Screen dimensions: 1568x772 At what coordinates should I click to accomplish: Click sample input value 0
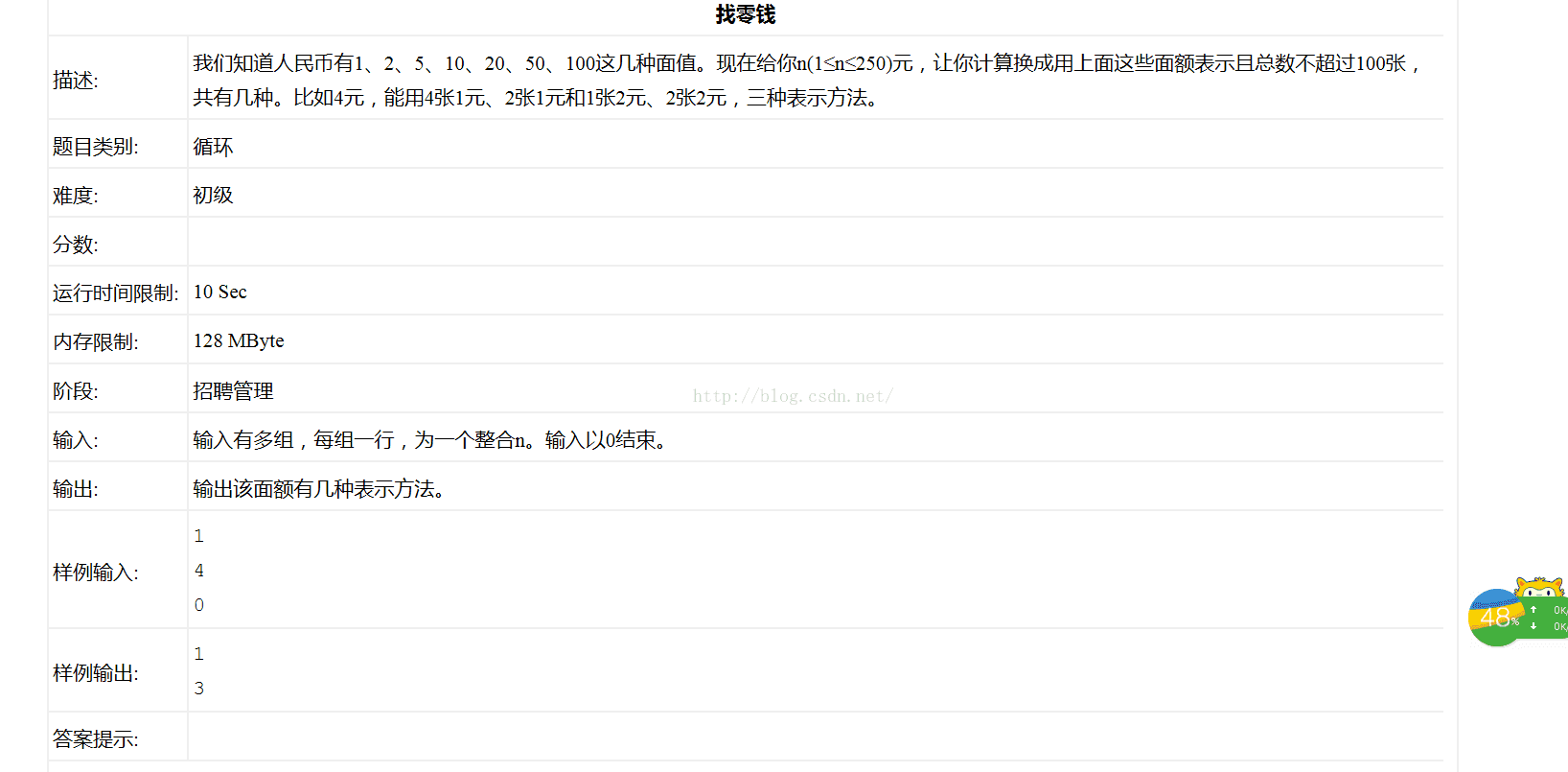(198, 605)
